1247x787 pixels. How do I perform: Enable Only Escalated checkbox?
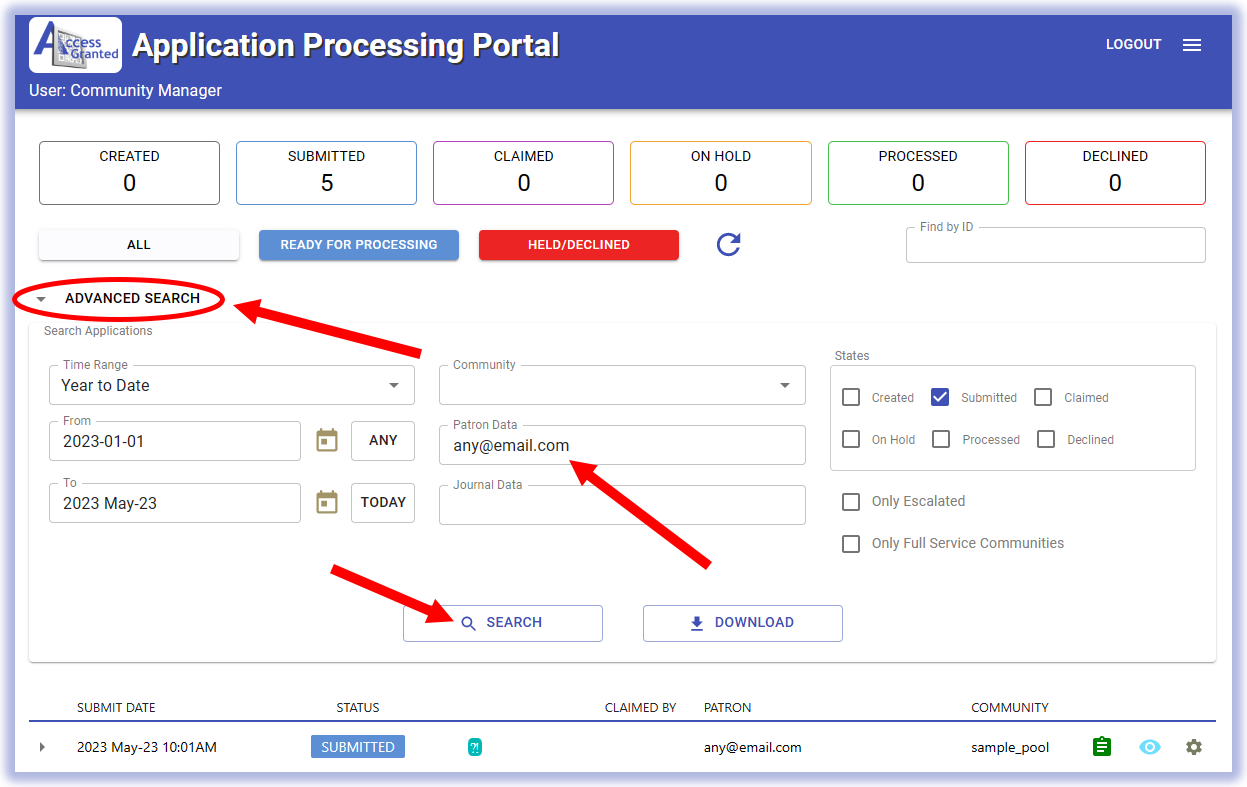coord(851,501)
